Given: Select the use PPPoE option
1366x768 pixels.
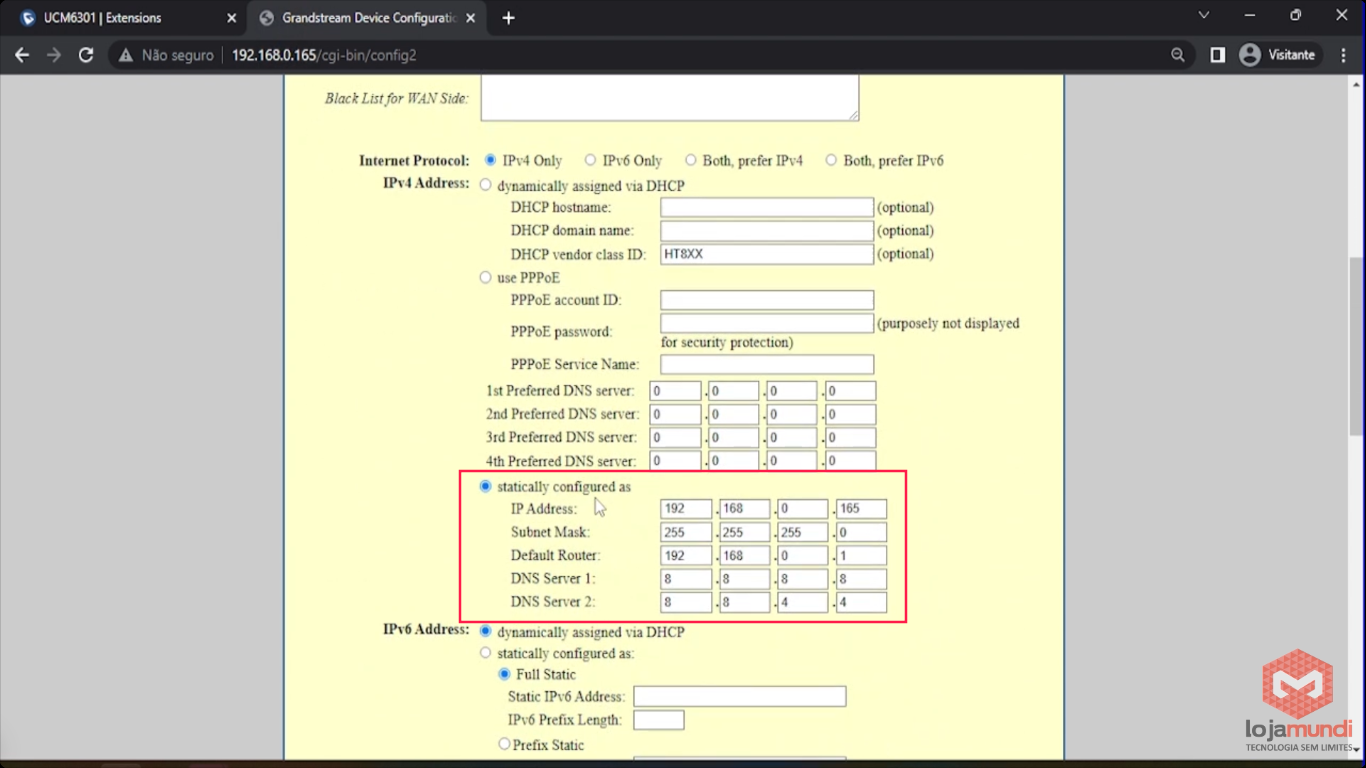Looking at the screenshot, I should 486,277.
